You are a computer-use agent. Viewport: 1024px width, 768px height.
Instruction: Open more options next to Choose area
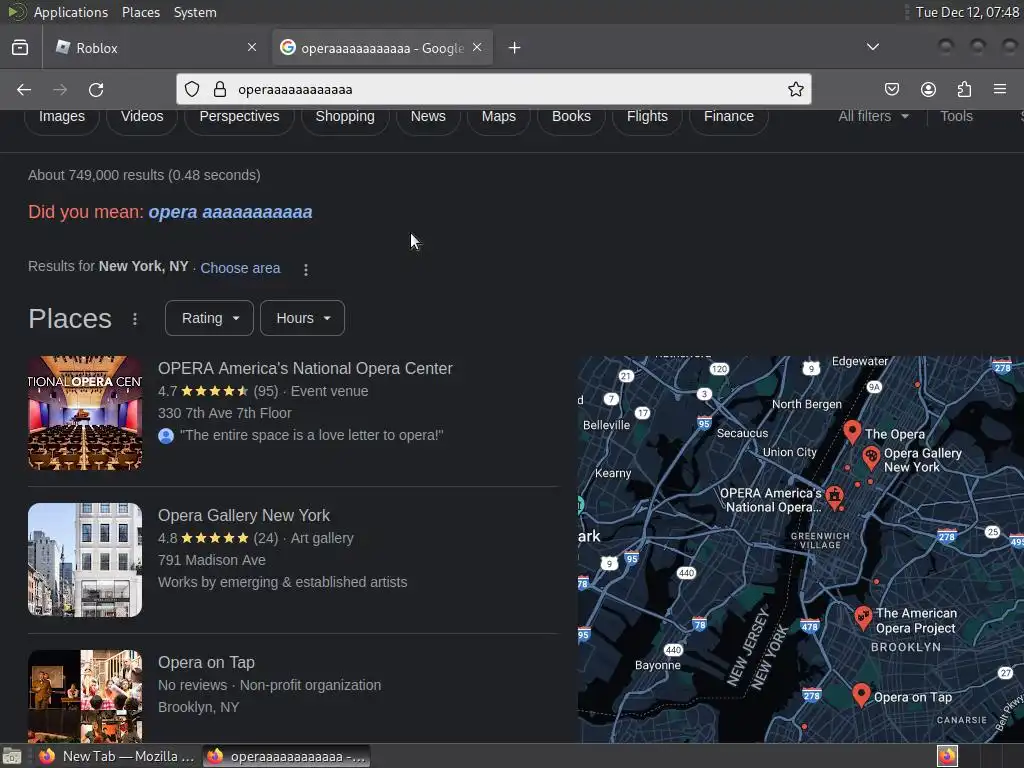point(306,269)
